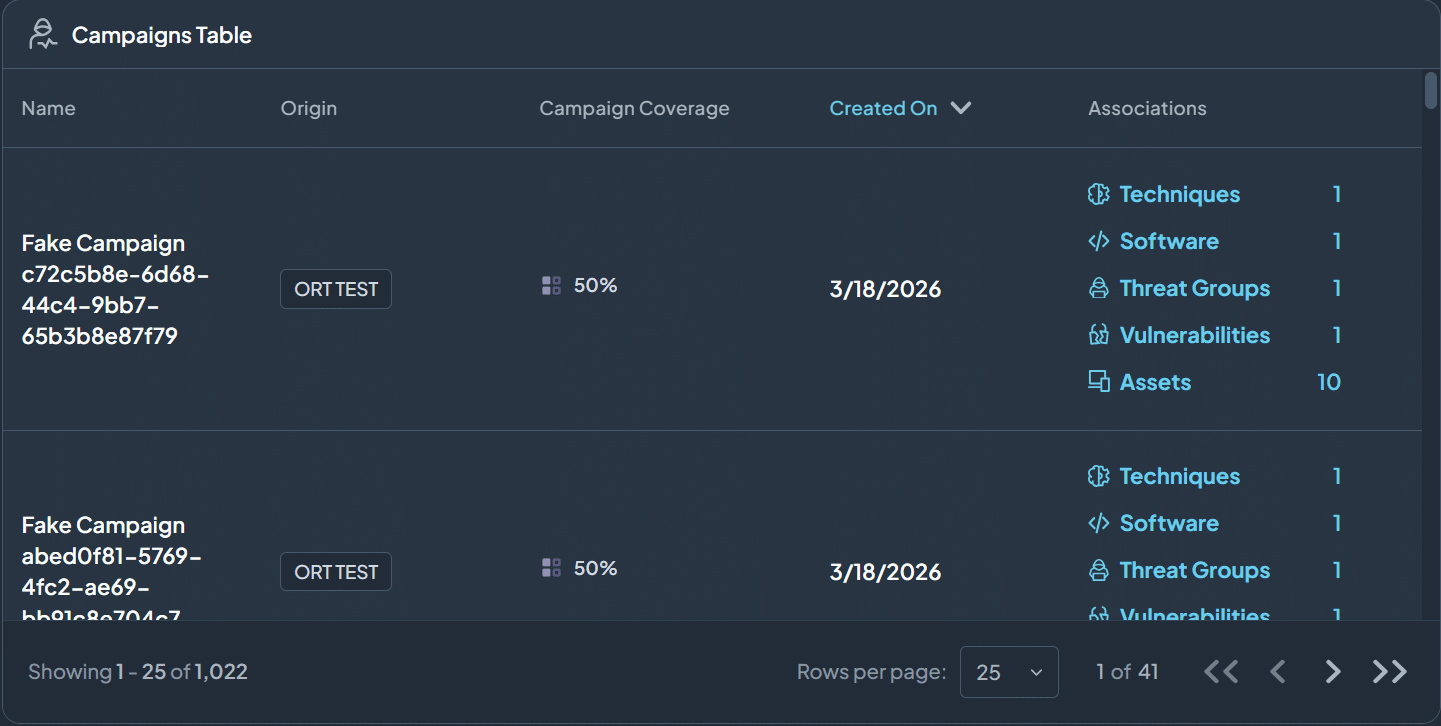Viewport: 1441px width, 726px height.
Task: Click the ORT TEST badge in first row
Action: pyautogui.click(x=335, y=288)
